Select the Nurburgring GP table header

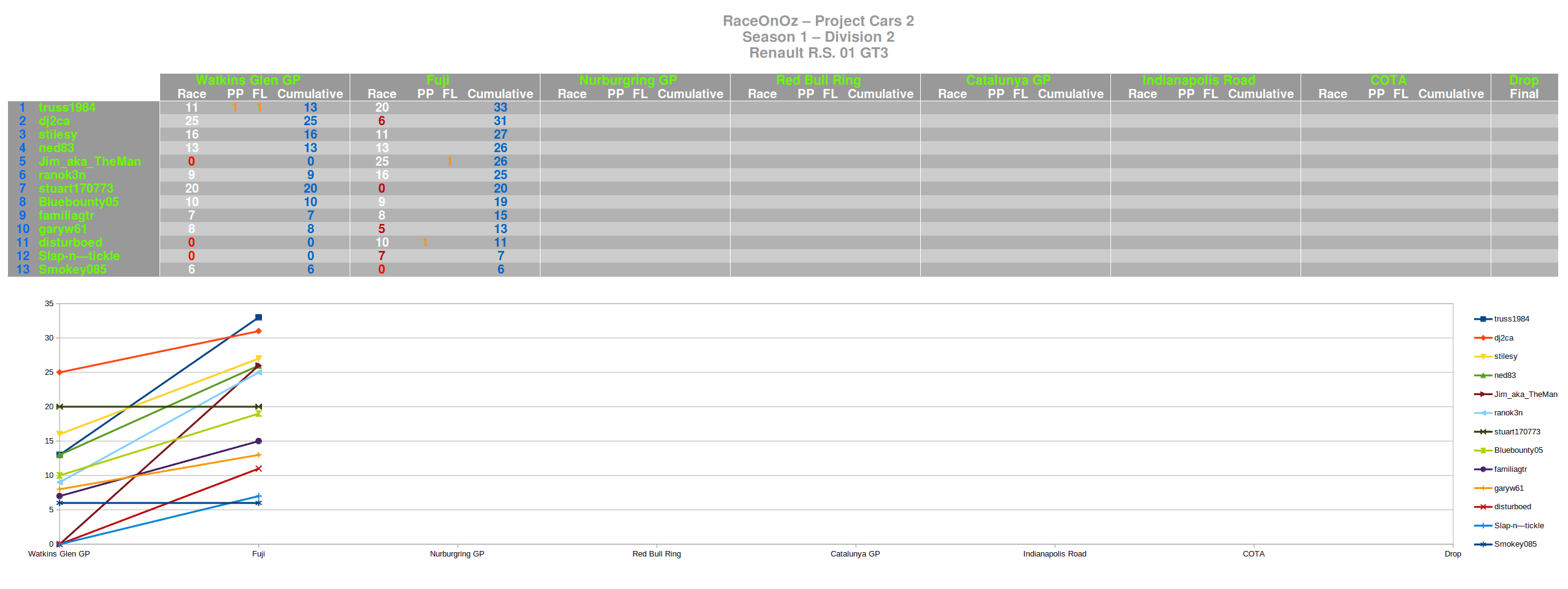tap(628, 80)
